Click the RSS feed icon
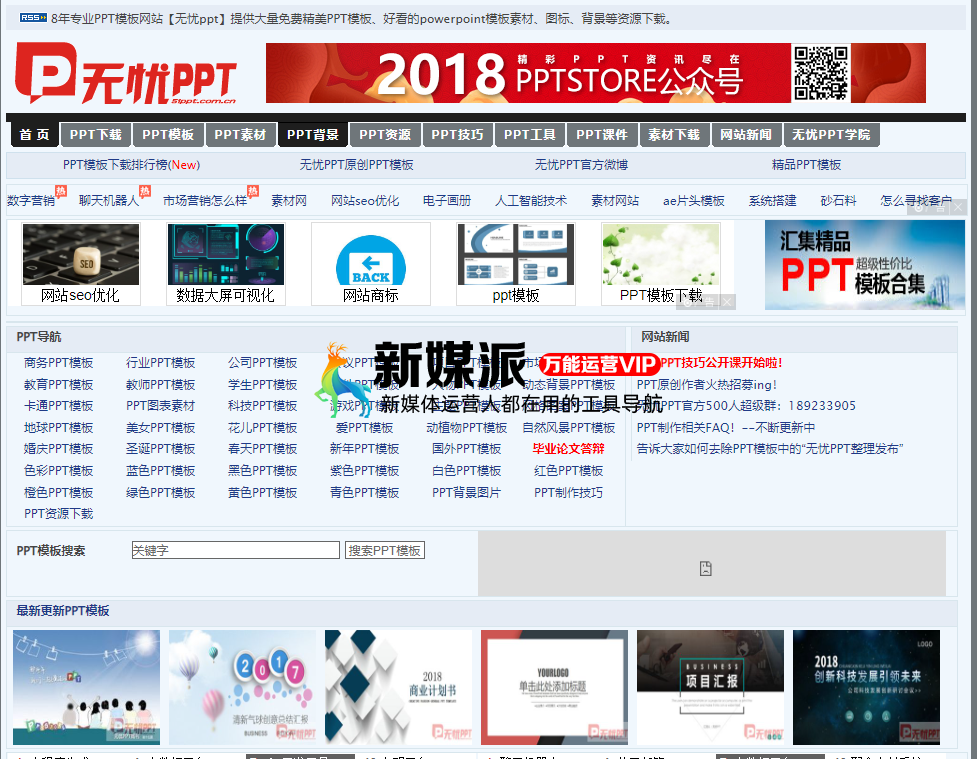The image size is (977, 759). click(33, 18)
